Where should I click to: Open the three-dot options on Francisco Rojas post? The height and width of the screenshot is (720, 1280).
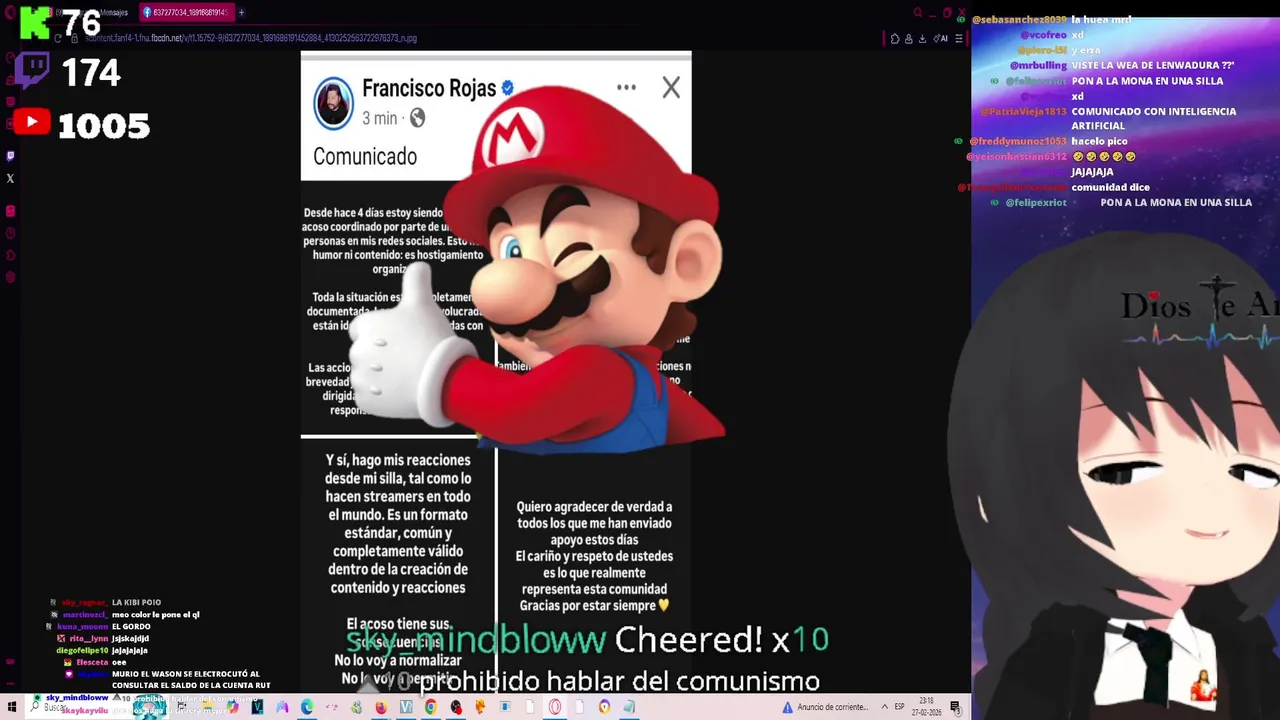(x=626, y=87)
